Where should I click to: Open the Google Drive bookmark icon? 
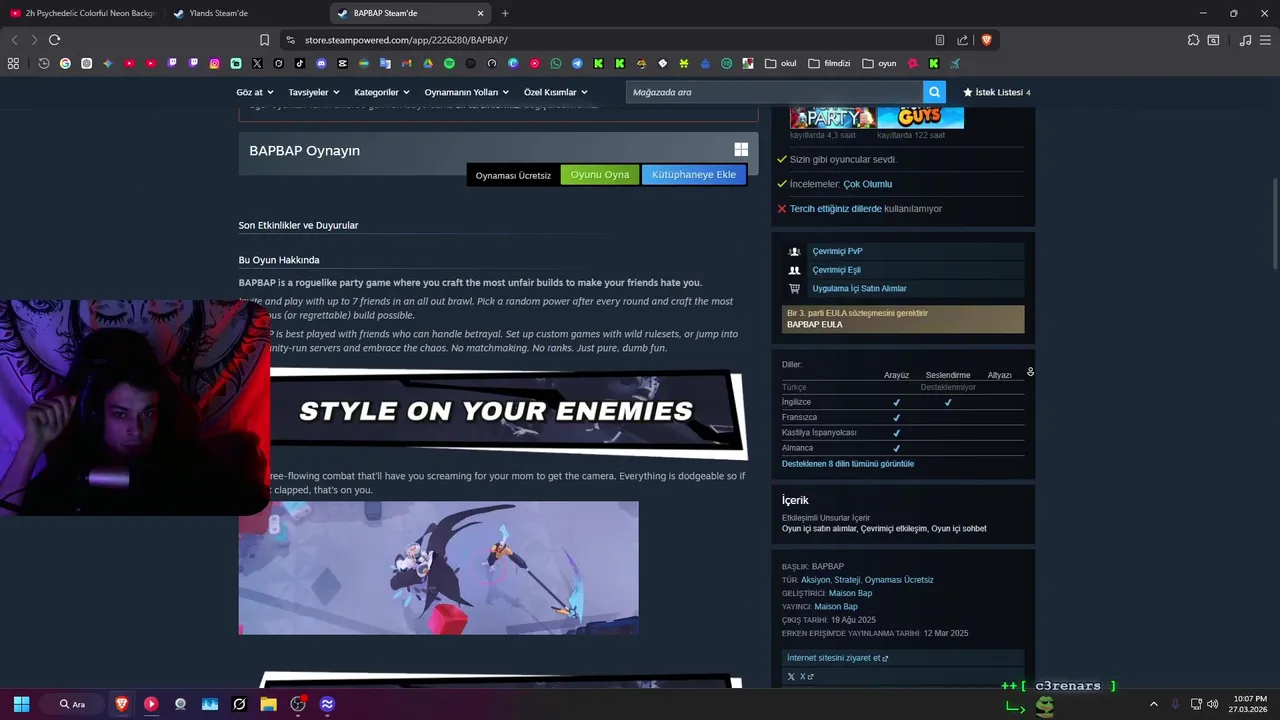click(x=428, y=63)
